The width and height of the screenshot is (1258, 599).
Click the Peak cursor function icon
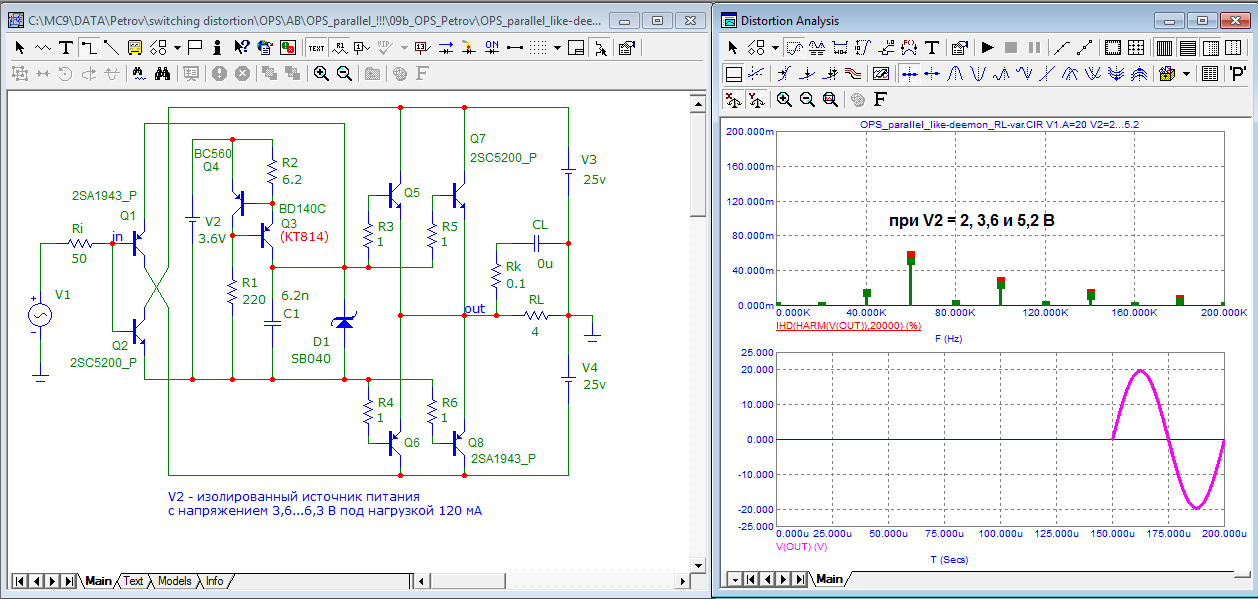click(956, 73)
